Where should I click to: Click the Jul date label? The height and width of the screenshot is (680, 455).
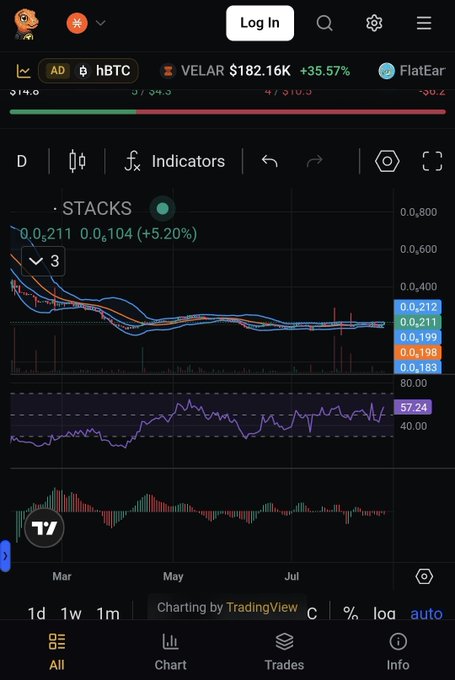[x=292, y=576]
